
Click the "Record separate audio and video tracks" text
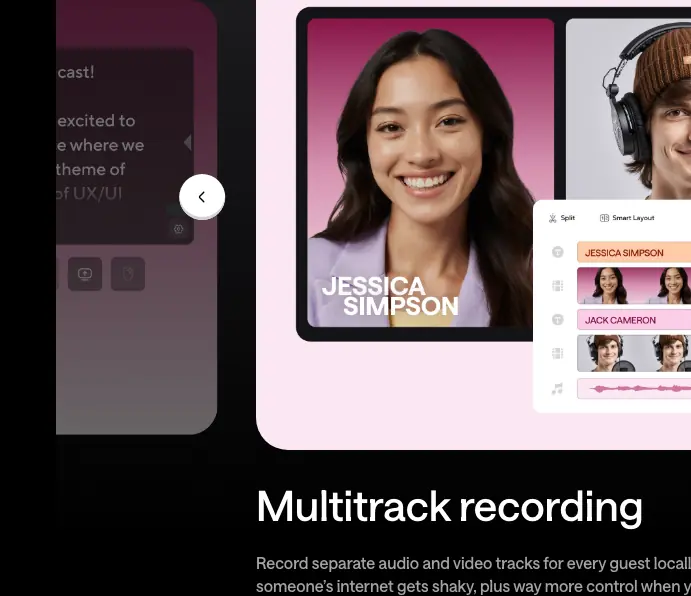(x=398, y=563)
